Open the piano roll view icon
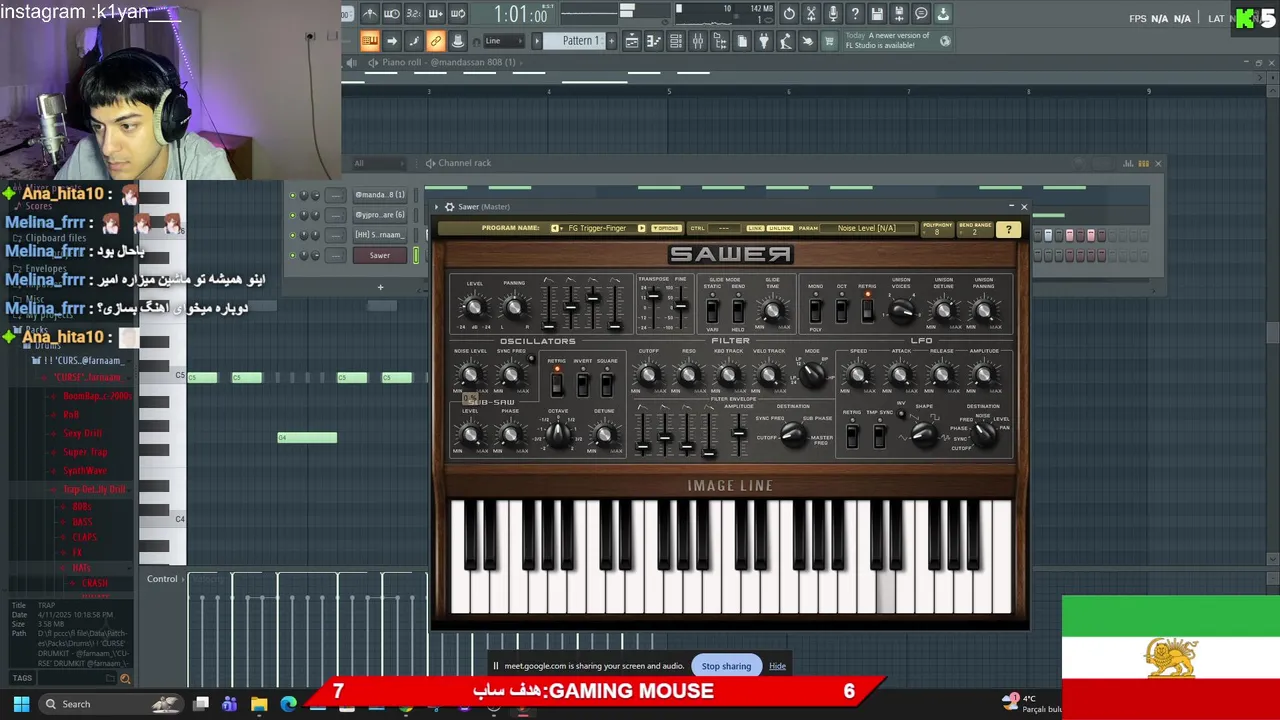 [654, 41]
